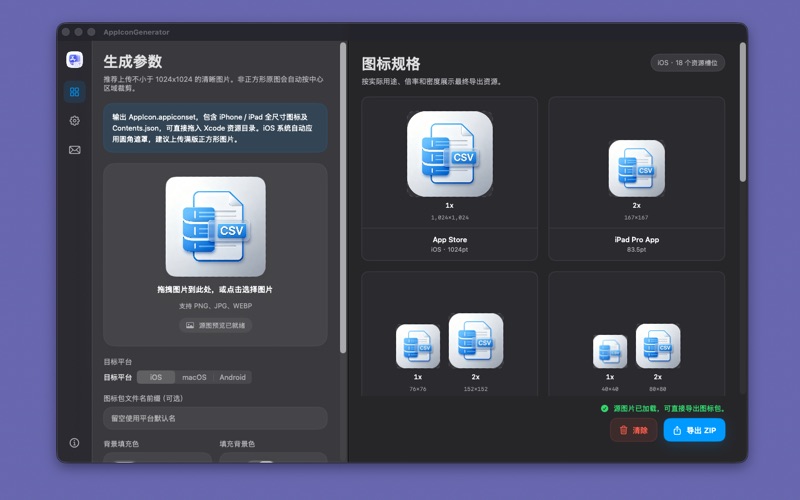
Task: Click the right panel vertical scrollbar
Action: [x=743, y=112]
